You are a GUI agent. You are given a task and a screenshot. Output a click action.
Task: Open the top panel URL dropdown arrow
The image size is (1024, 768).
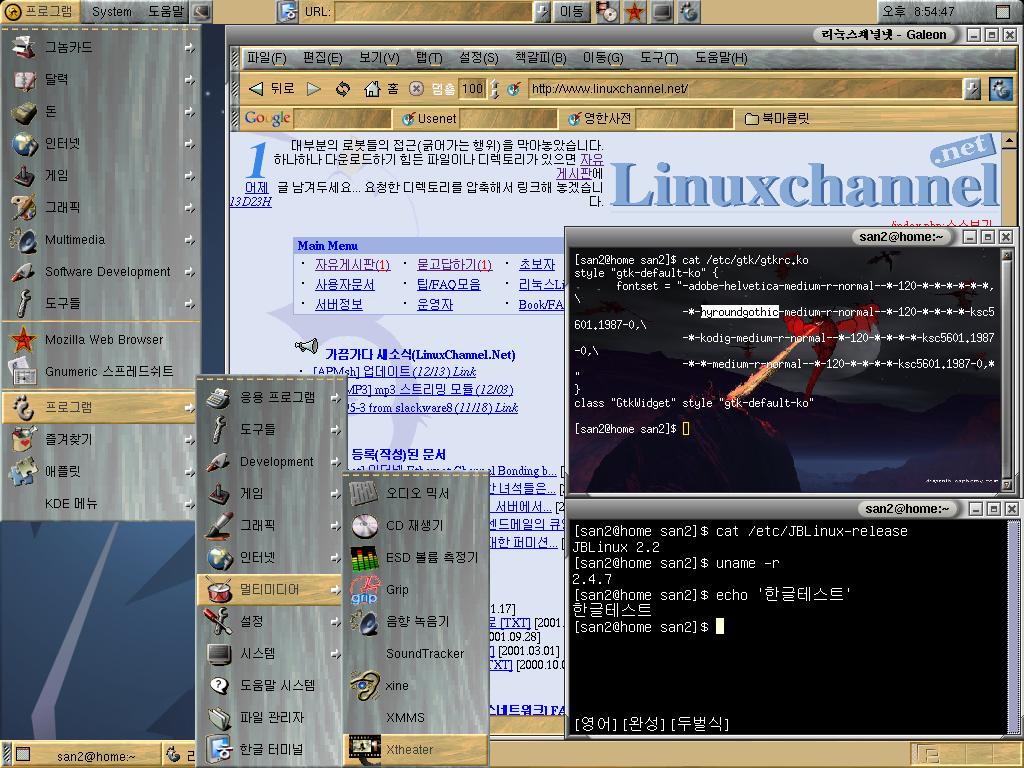pyautogui.click(x=543, y=12)
